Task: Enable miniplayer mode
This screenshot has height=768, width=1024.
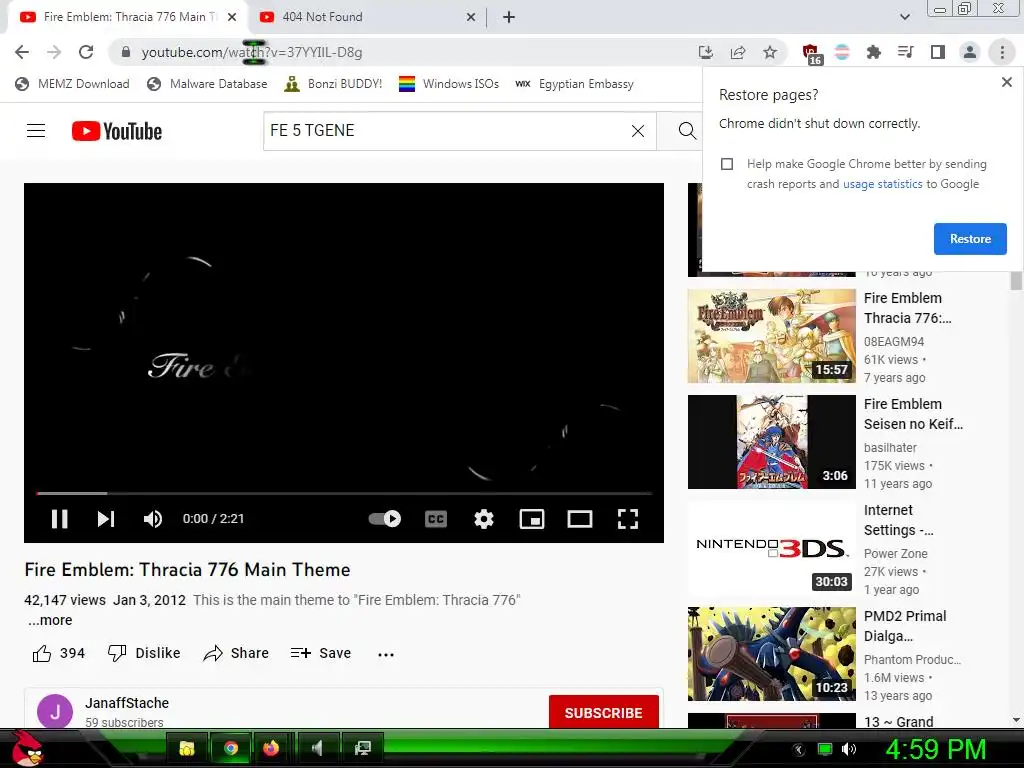Action: (532, 519)
